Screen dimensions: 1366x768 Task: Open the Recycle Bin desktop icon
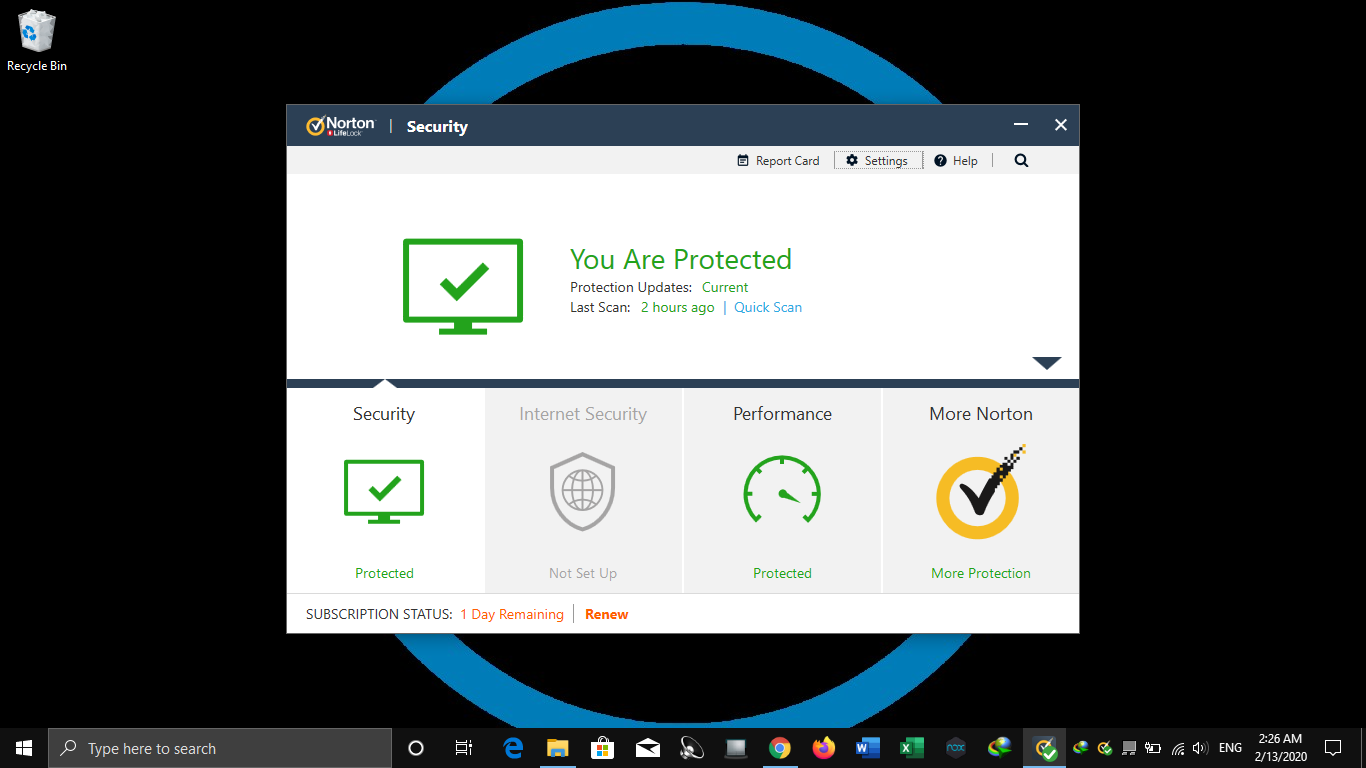pos(37,41)
